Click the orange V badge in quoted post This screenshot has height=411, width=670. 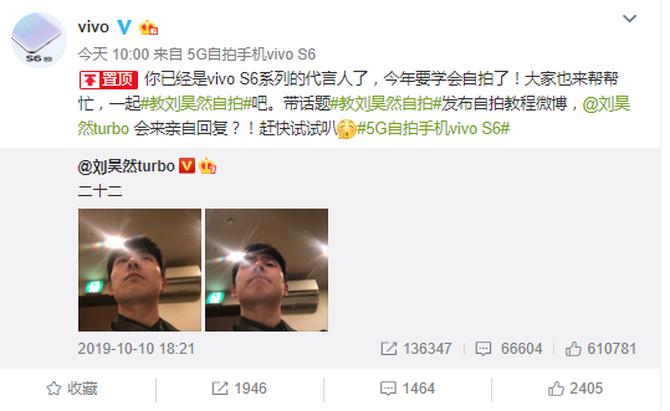(187, 166)
